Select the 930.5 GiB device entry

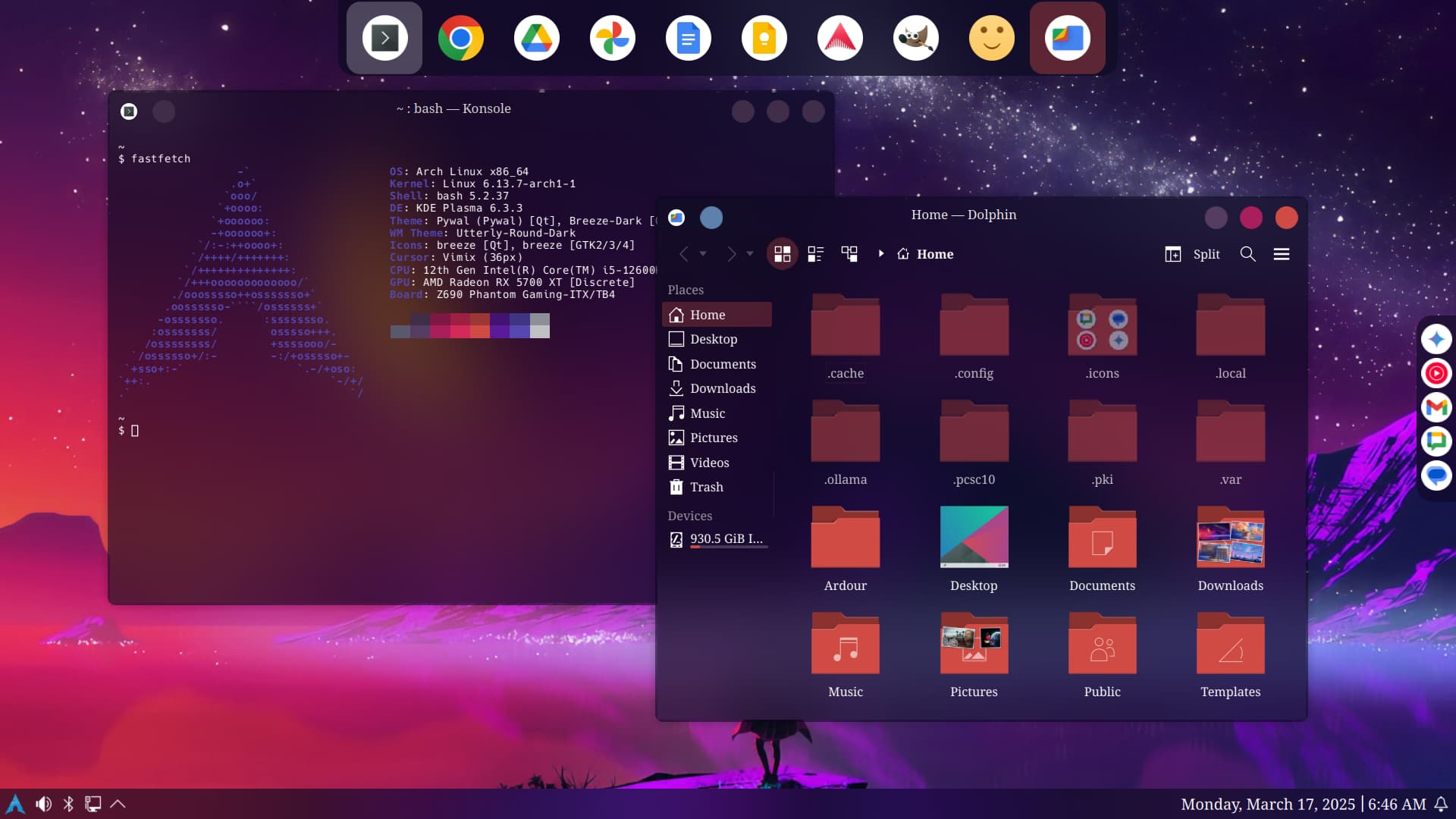[x=717, y=539]
